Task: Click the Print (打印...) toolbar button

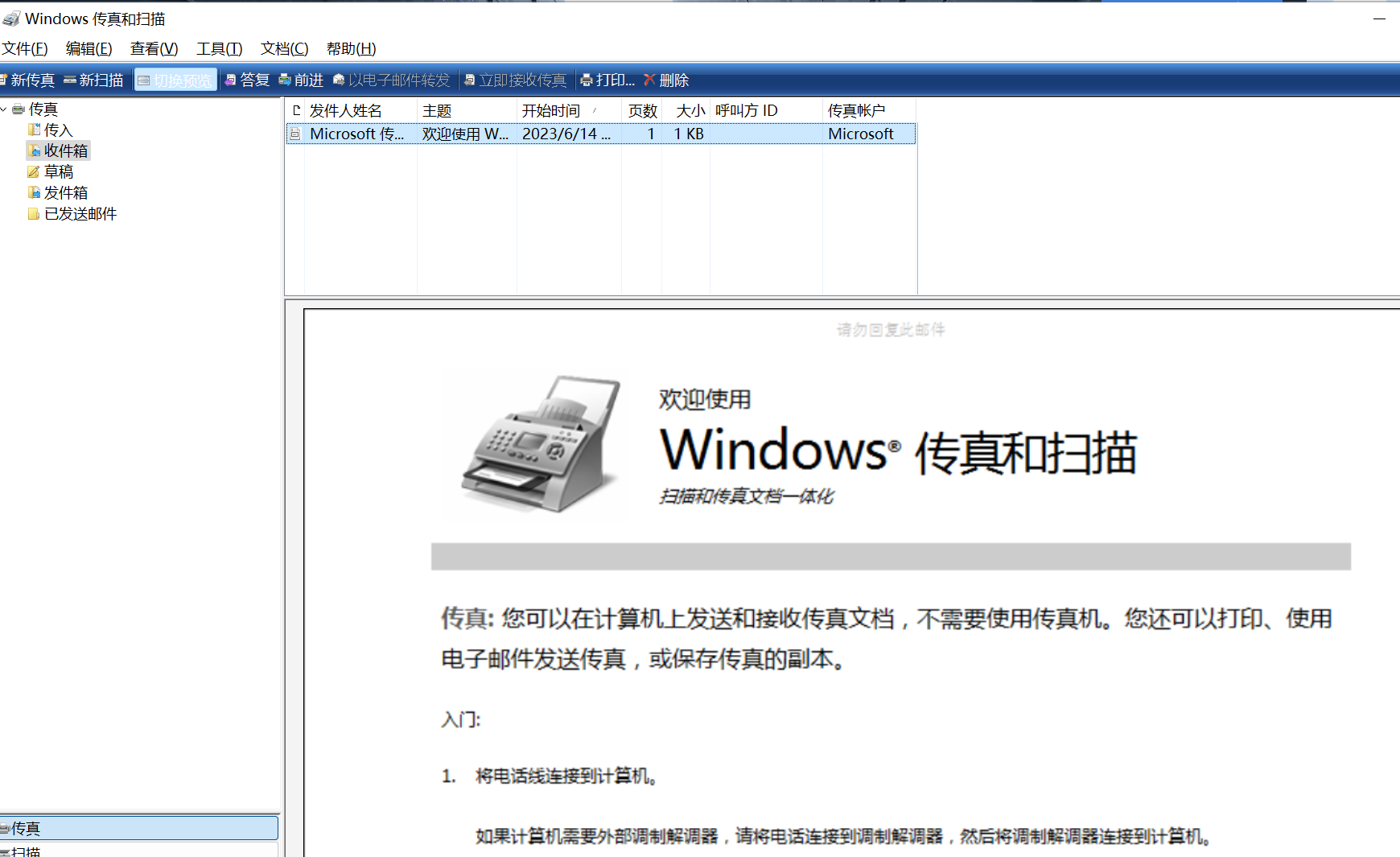Action: (x=607, y=80)
